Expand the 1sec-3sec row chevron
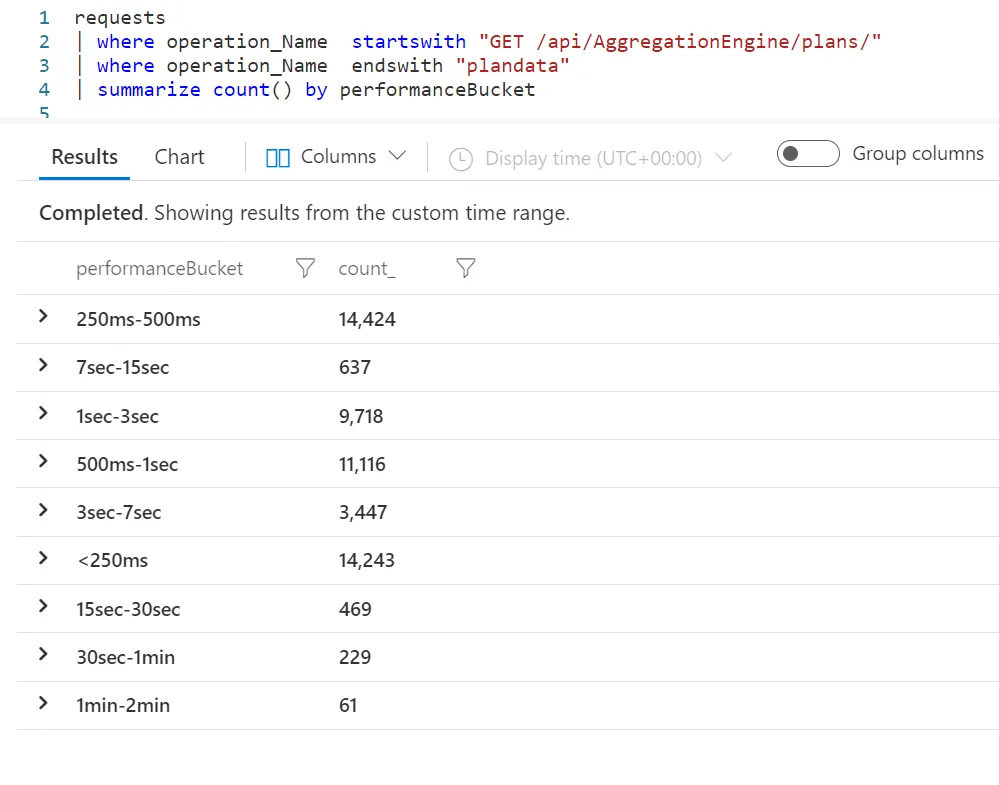Image resolution: width=999 pixels, height=785 pixels. tap(43, 414)
